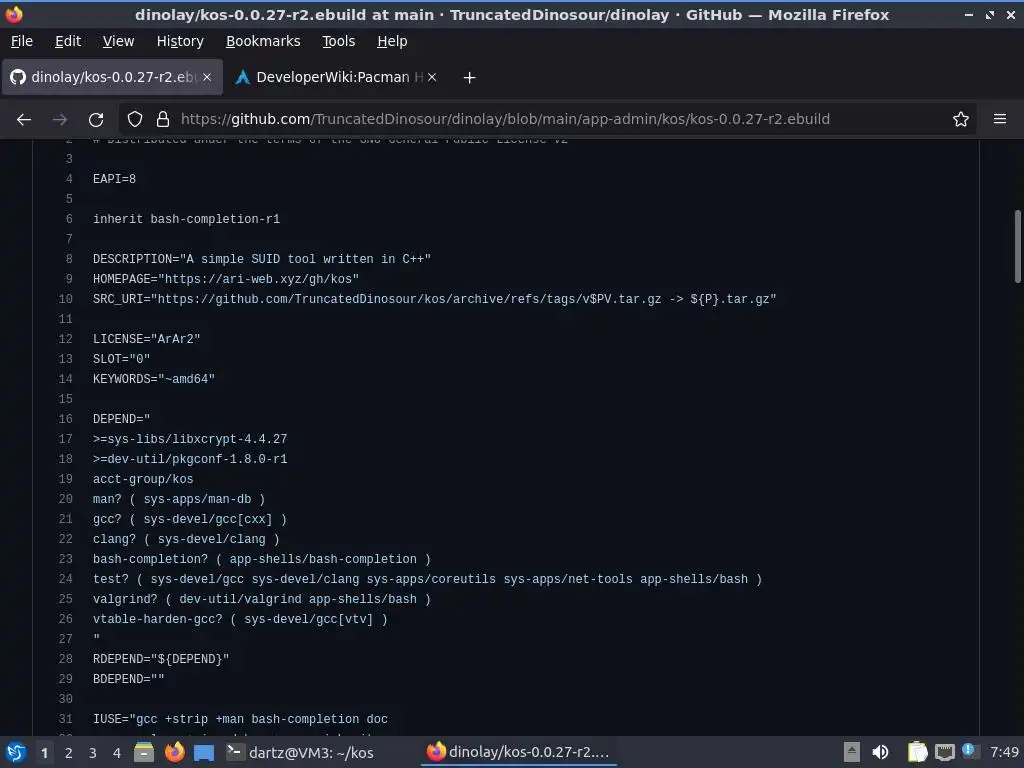Open the volume control tray icon
Viewport: 1024px width, 768px height.
pos(880,752)
